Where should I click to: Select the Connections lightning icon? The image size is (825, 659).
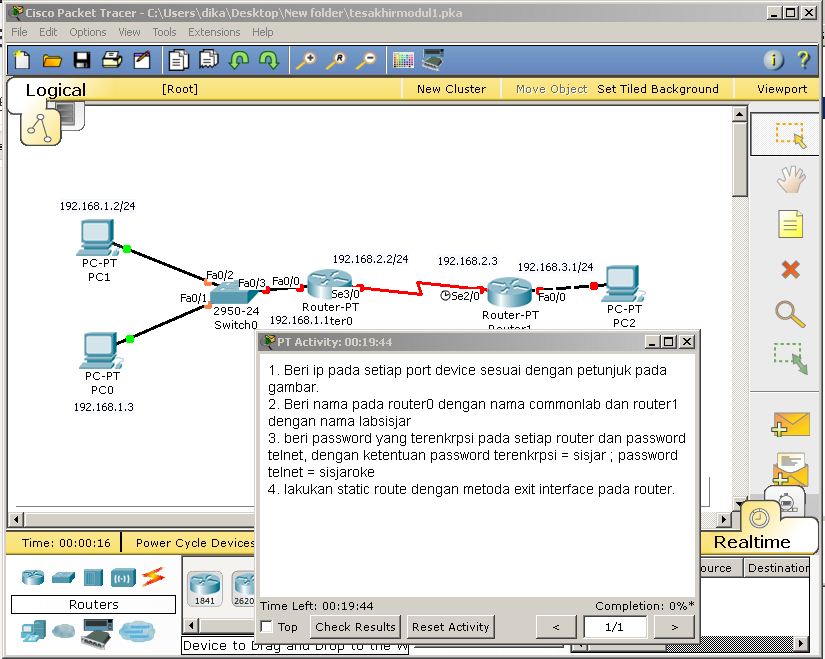[153, 577]
